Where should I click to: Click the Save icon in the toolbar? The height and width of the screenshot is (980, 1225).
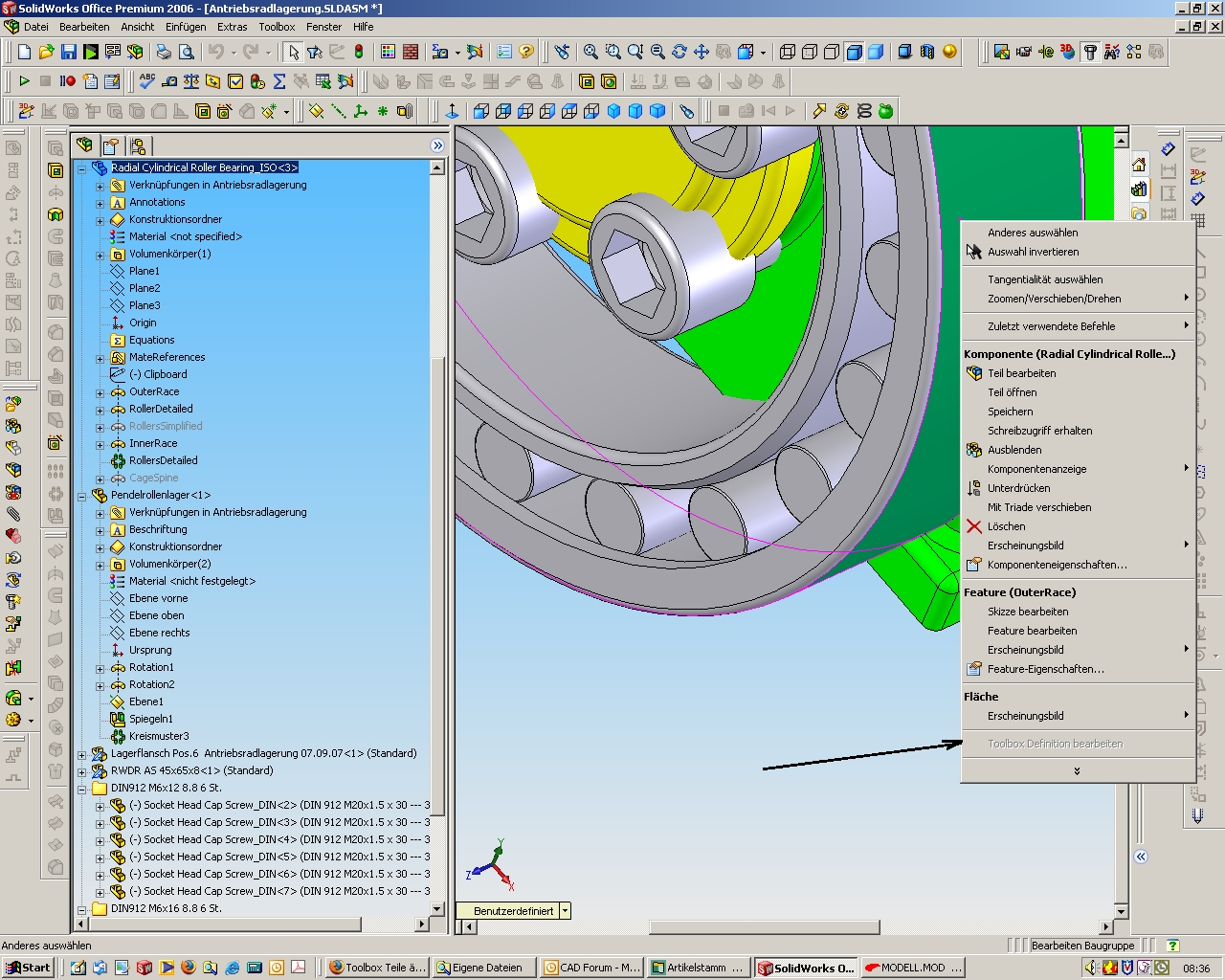pyautogui.click(x=69, y=52)
